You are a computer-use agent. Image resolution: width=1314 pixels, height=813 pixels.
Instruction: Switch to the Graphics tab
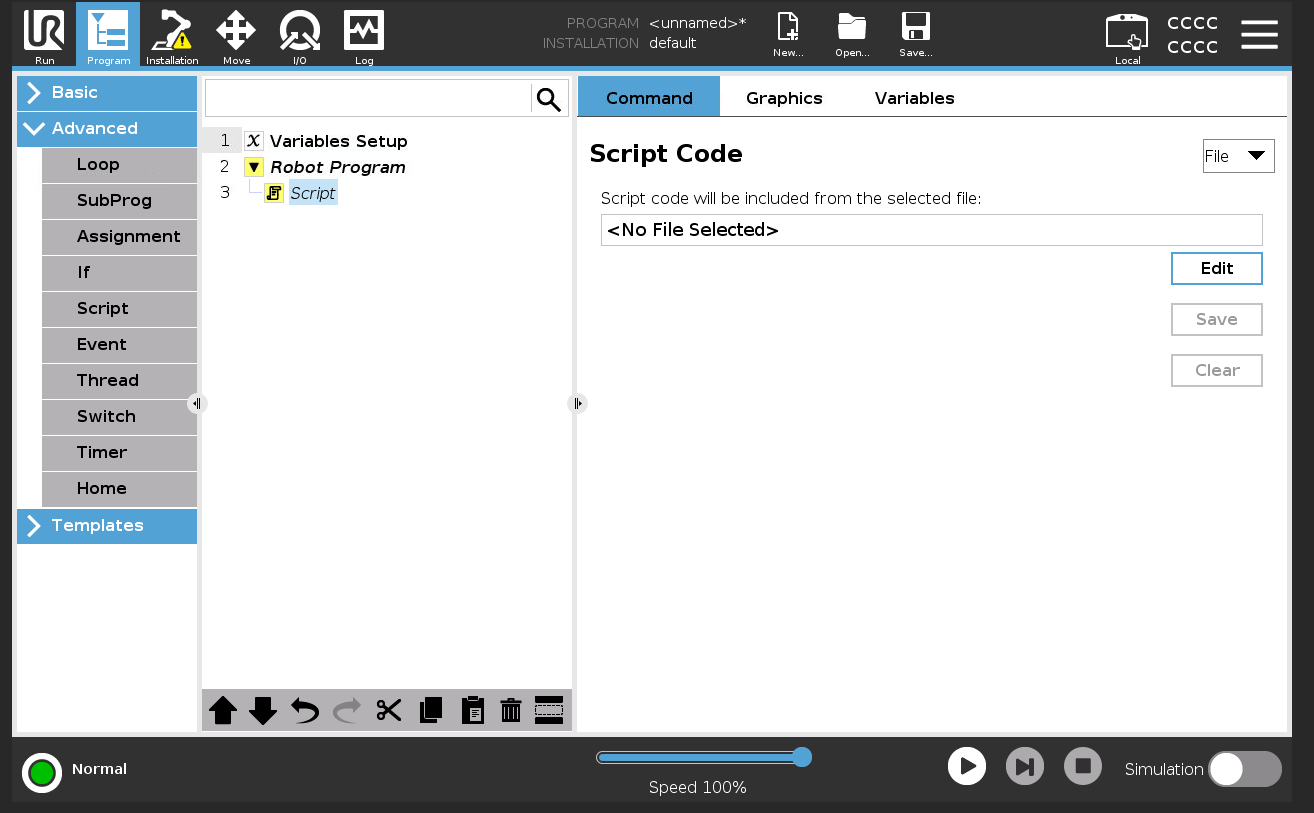(x=784, y=97)
